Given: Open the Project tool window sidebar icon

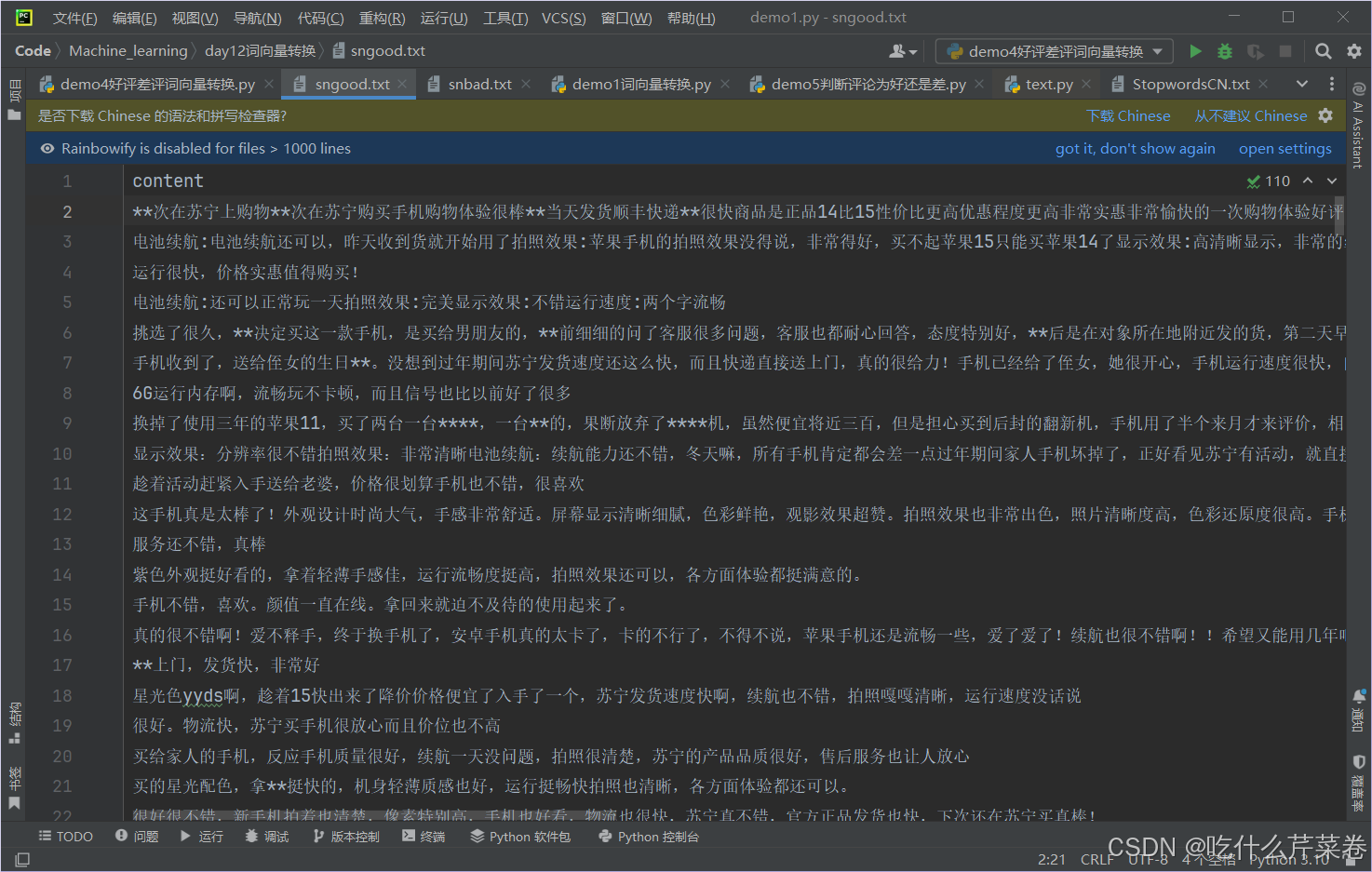Looking at the screenshot, I should (x=14, y=101).
